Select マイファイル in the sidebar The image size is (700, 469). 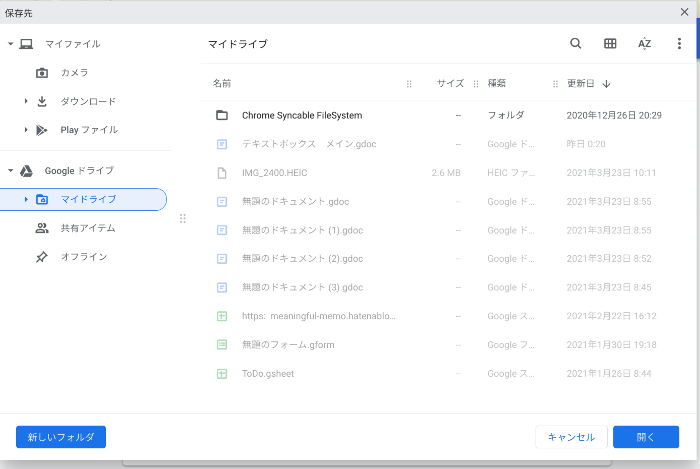(x=73, y=44)
